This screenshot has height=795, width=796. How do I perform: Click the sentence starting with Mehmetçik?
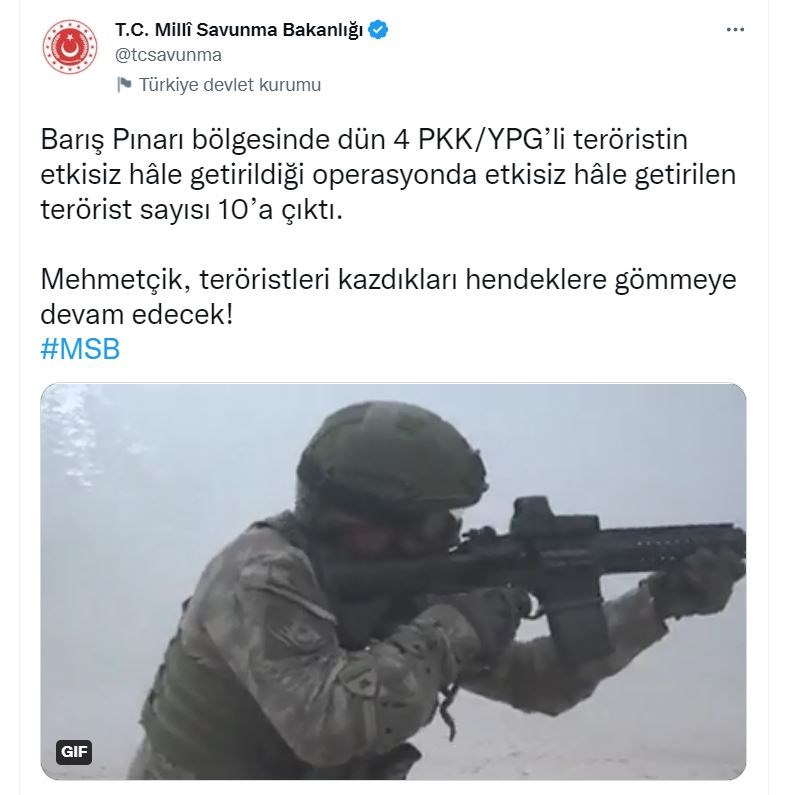[x=388, y=296]
